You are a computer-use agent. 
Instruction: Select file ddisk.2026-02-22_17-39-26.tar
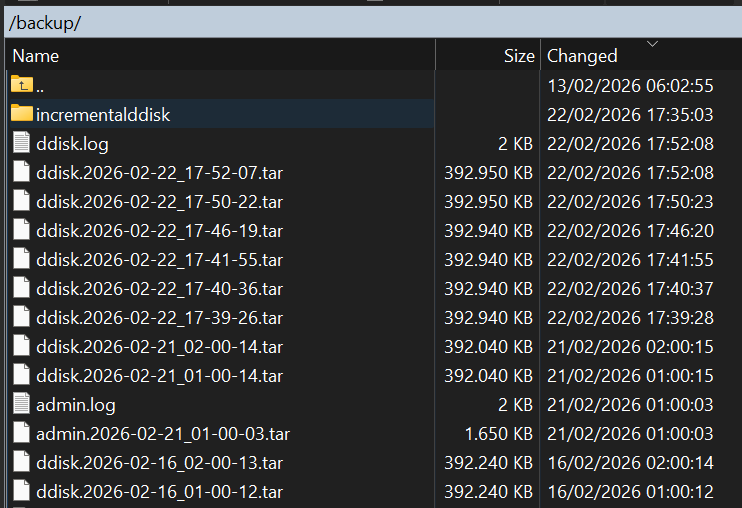[159, 318]
